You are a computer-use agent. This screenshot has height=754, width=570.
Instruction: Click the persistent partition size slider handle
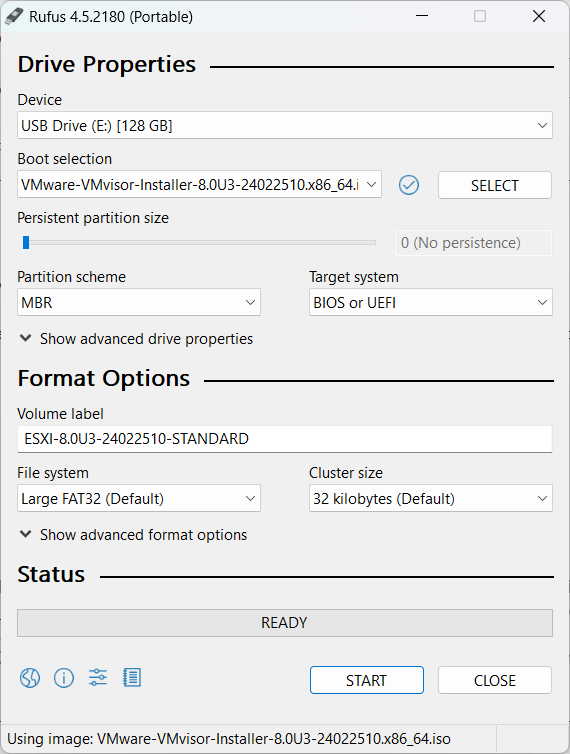coord(26,243)
